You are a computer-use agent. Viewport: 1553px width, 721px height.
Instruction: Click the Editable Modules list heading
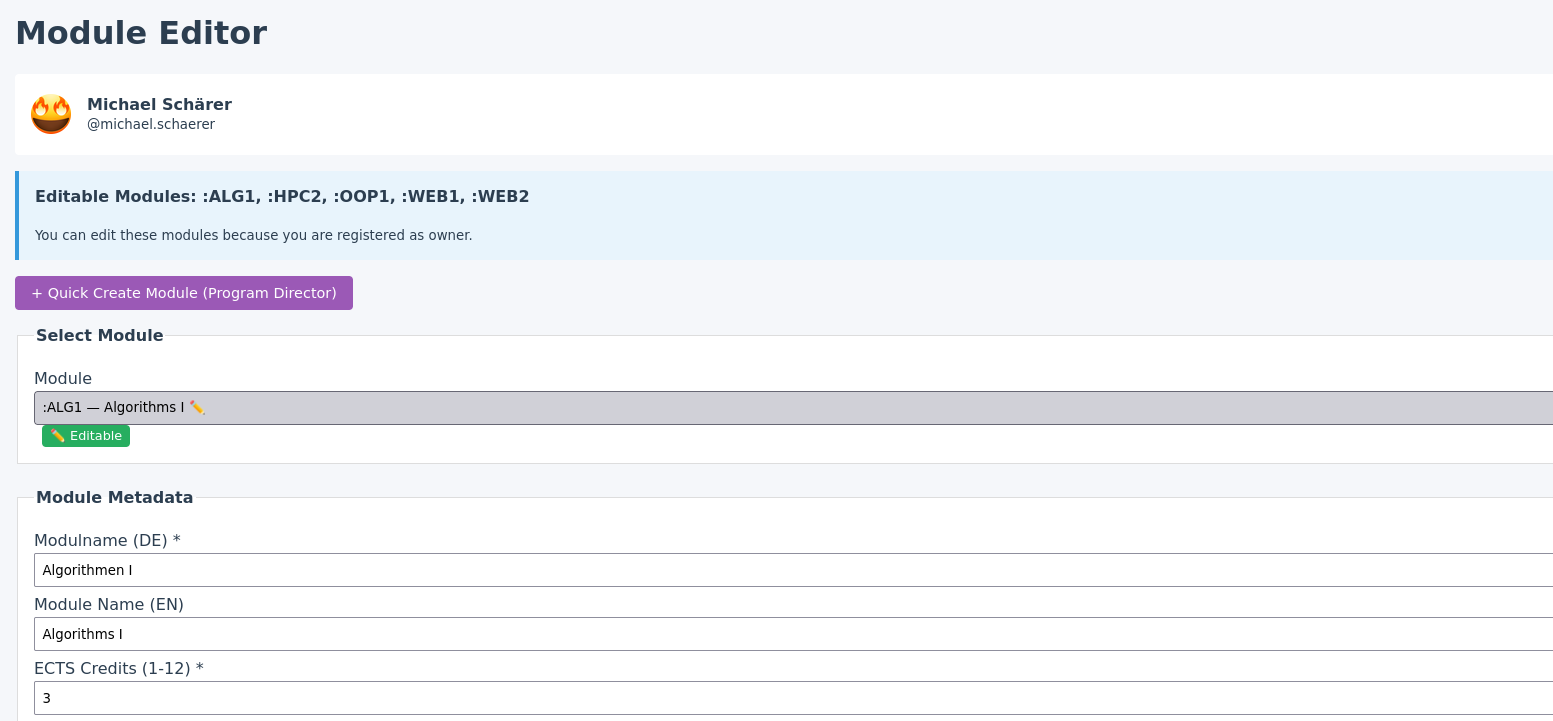point(282,196)
